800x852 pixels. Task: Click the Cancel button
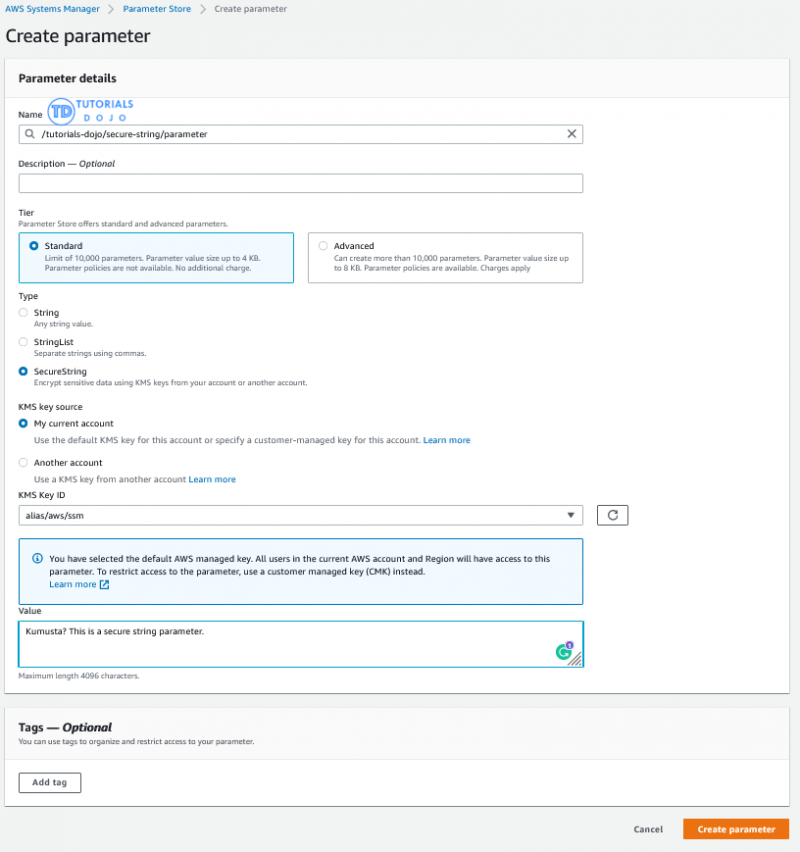(648, 829)
